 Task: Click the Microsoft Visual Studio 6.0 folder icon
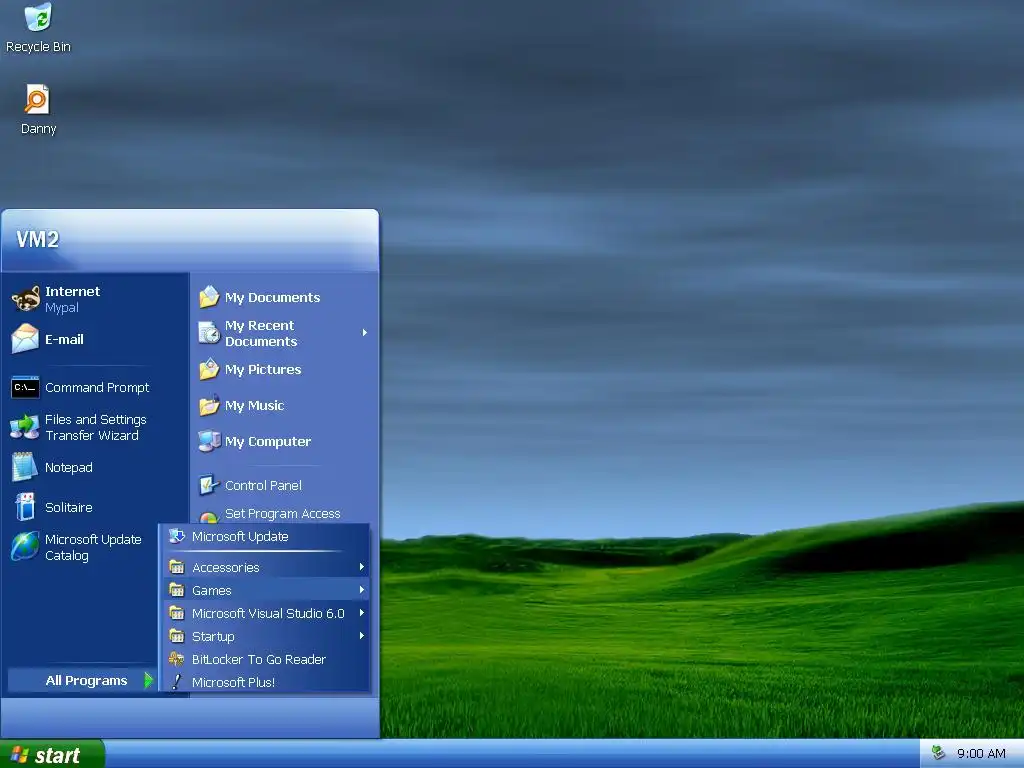click(176, 613)
